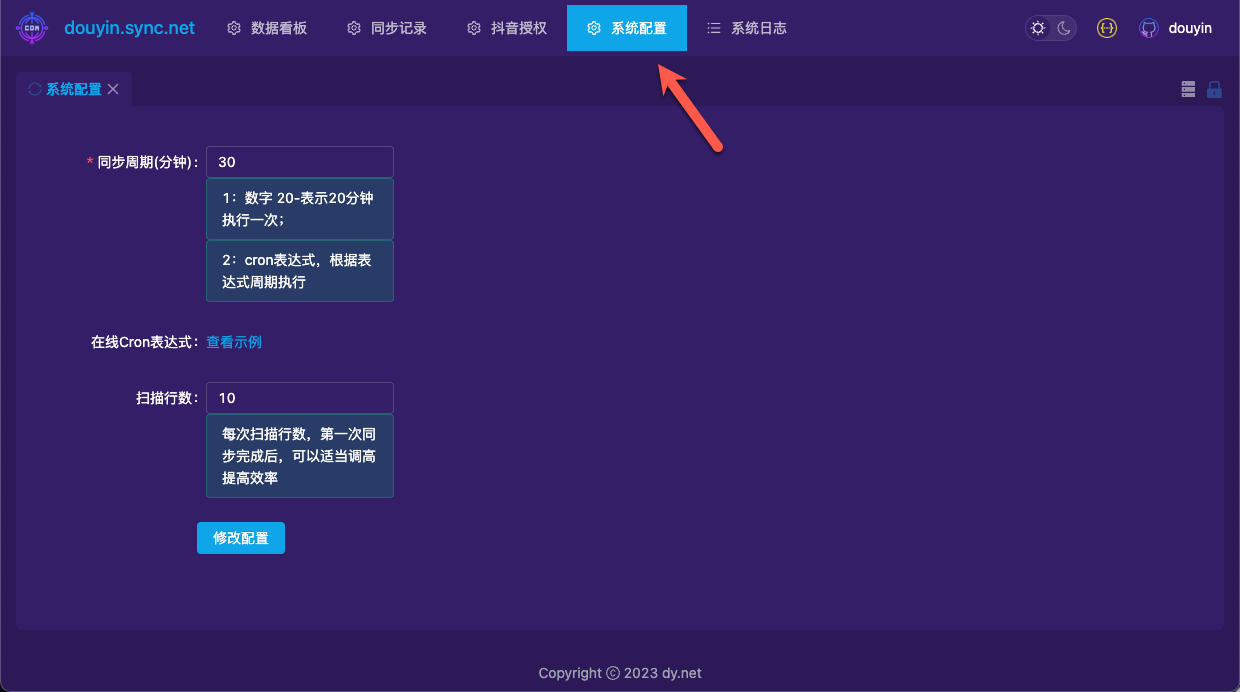Expand options for the 同步周期 input

(299, 161)
